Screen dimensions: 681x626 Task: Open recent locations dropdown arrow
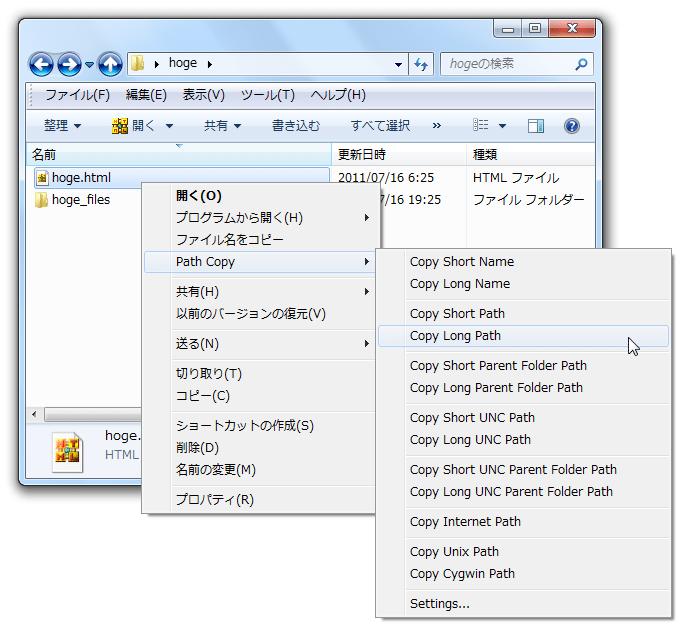coord(89,65)
